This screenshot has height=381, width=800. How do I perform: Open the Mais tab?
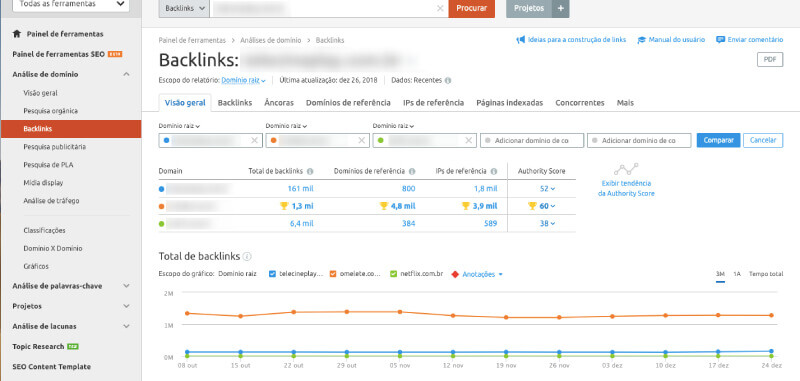coord(625,103)
